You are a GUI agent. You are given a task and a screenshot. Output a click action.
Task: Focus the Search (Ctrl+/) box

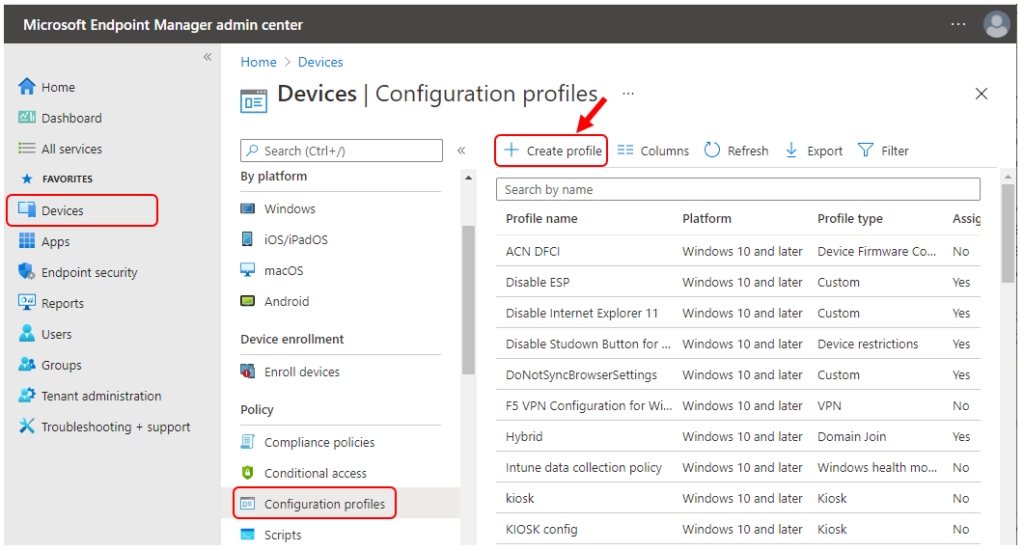click(342, 151)
